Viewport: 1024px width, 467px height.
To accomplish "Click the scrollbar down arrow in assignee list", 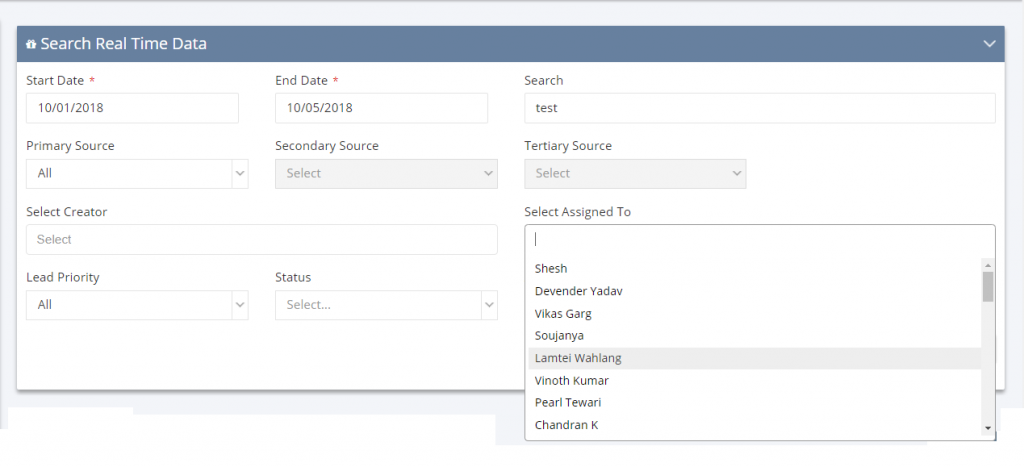I will (987, 428).
